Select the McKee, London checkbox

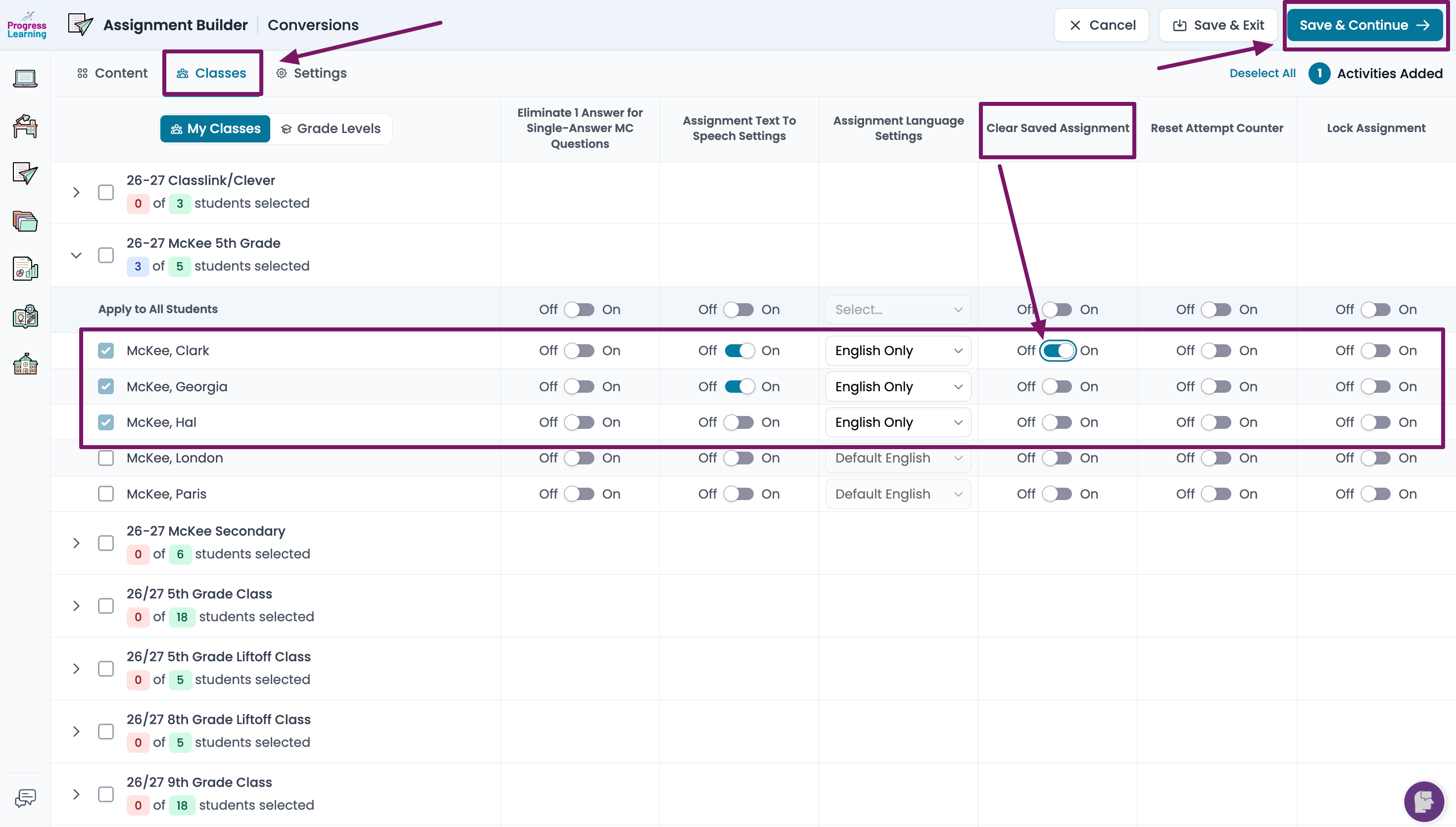point(106,458)
